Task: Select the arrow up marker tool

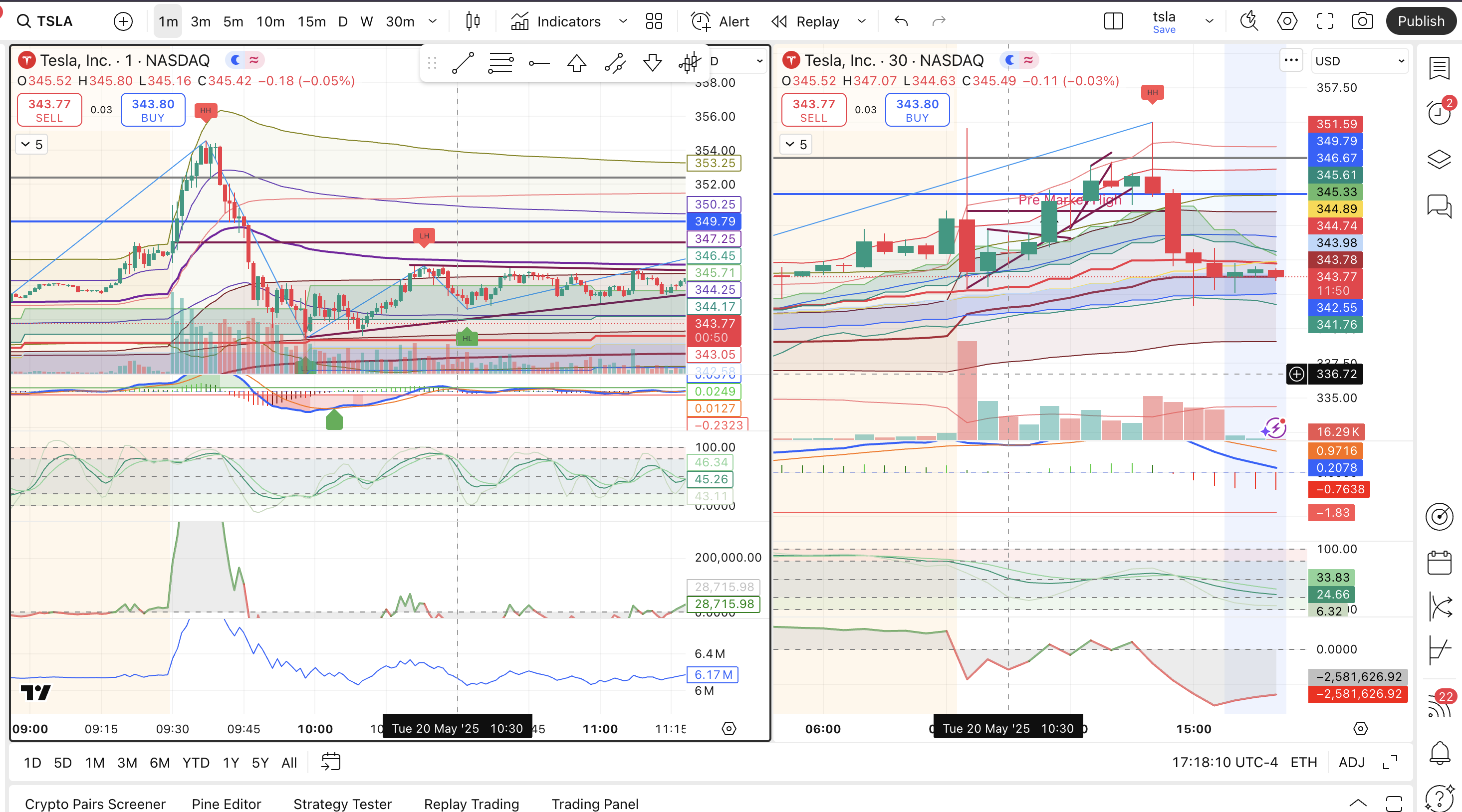Action: point(577,63)
